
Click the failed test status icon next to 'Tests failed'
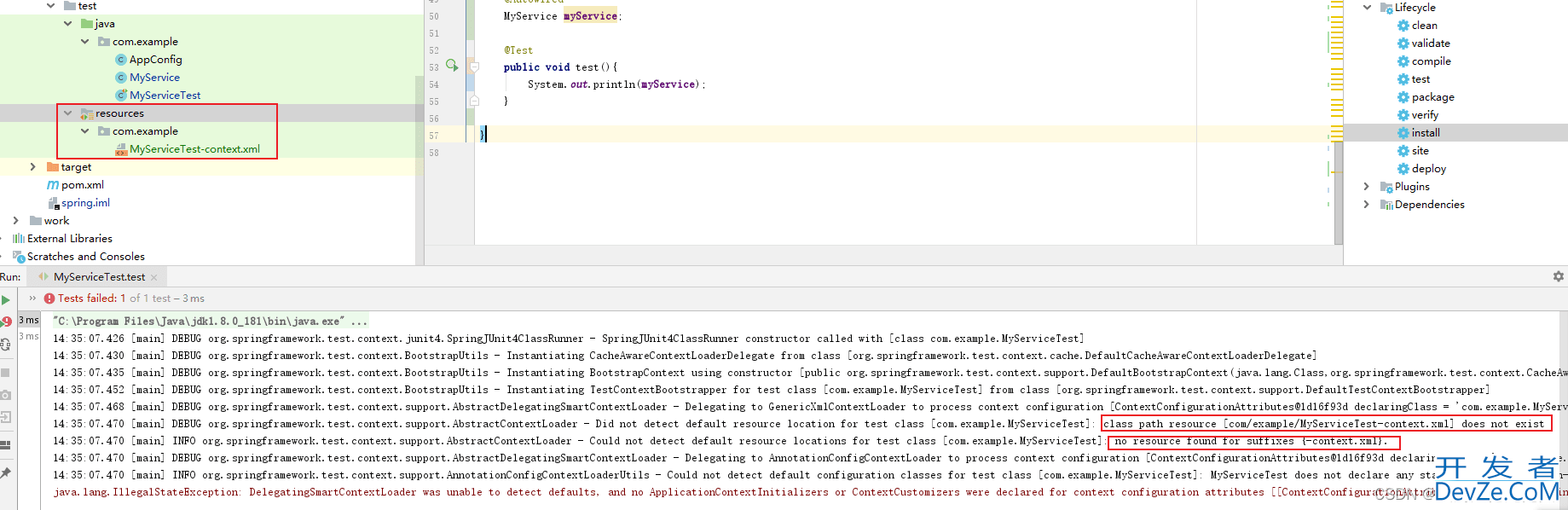[49, 298]
